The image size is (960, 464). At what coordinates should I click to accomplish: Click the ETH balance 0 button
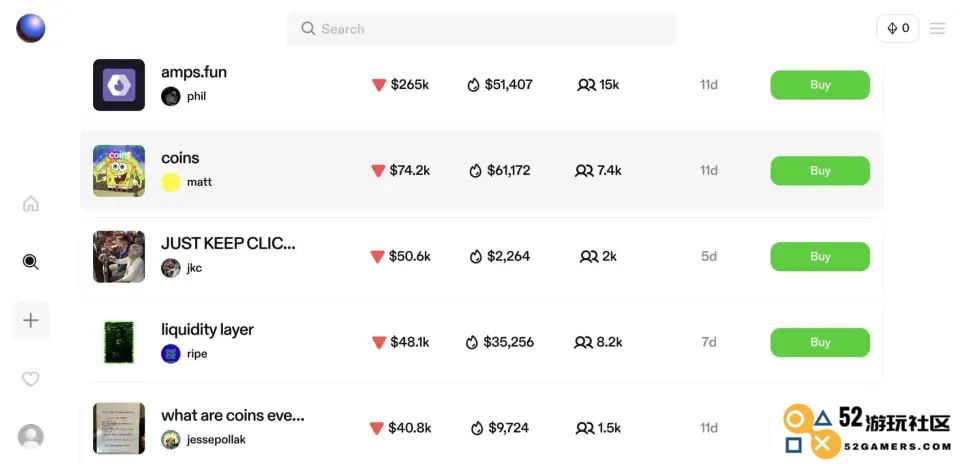pyautogui.click(x=898, y=28)
